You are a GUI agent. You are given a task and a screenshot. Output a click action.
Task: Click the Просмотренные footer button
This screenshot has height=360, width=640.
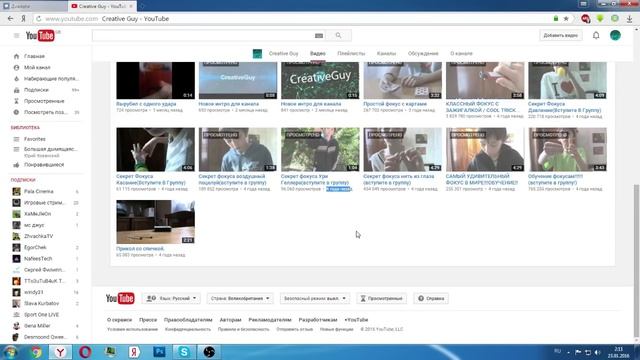pyautogui.click(x=382, y=298)
